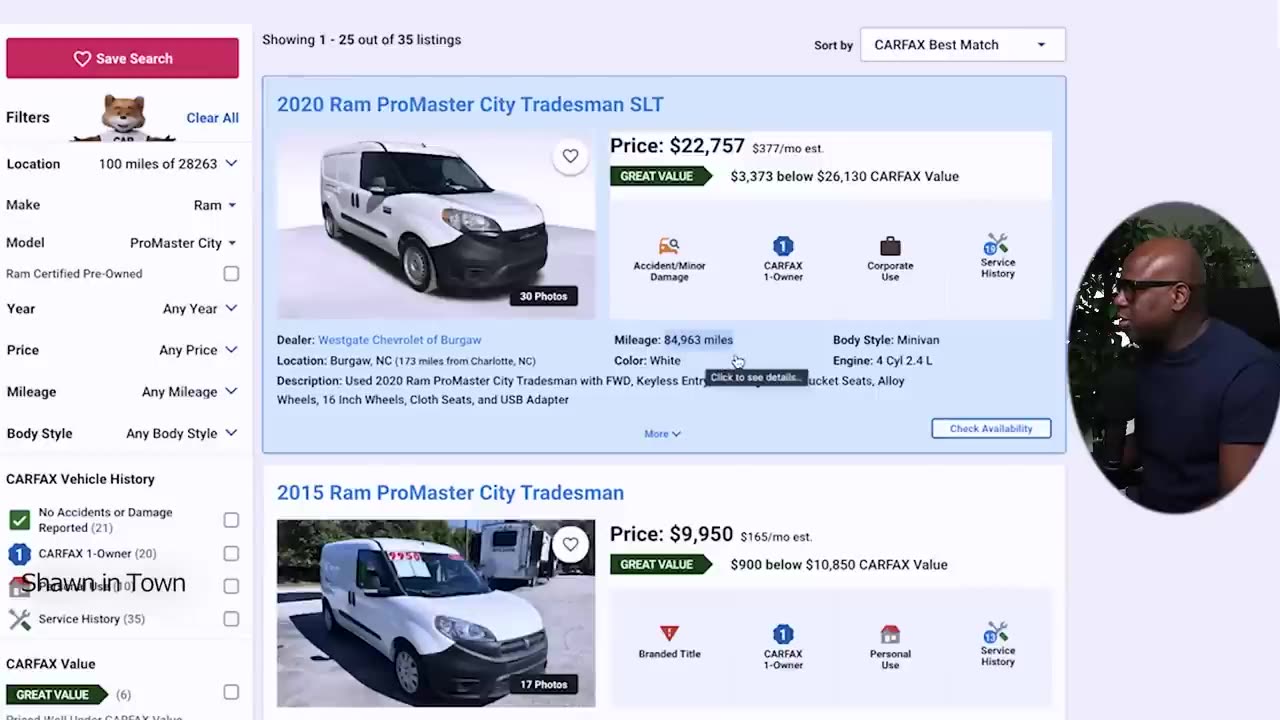The width and height of the screenshot is (1280, 720).
Task: Expand More details on the 2020 listing
Action: pos(662,434)
